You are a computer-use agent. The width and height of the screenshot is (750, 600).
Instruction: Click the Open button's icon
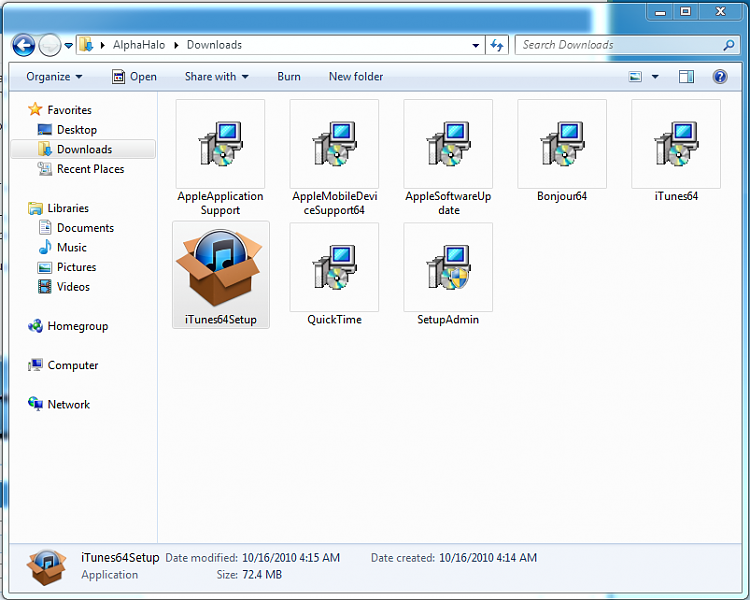coord(118,77)
